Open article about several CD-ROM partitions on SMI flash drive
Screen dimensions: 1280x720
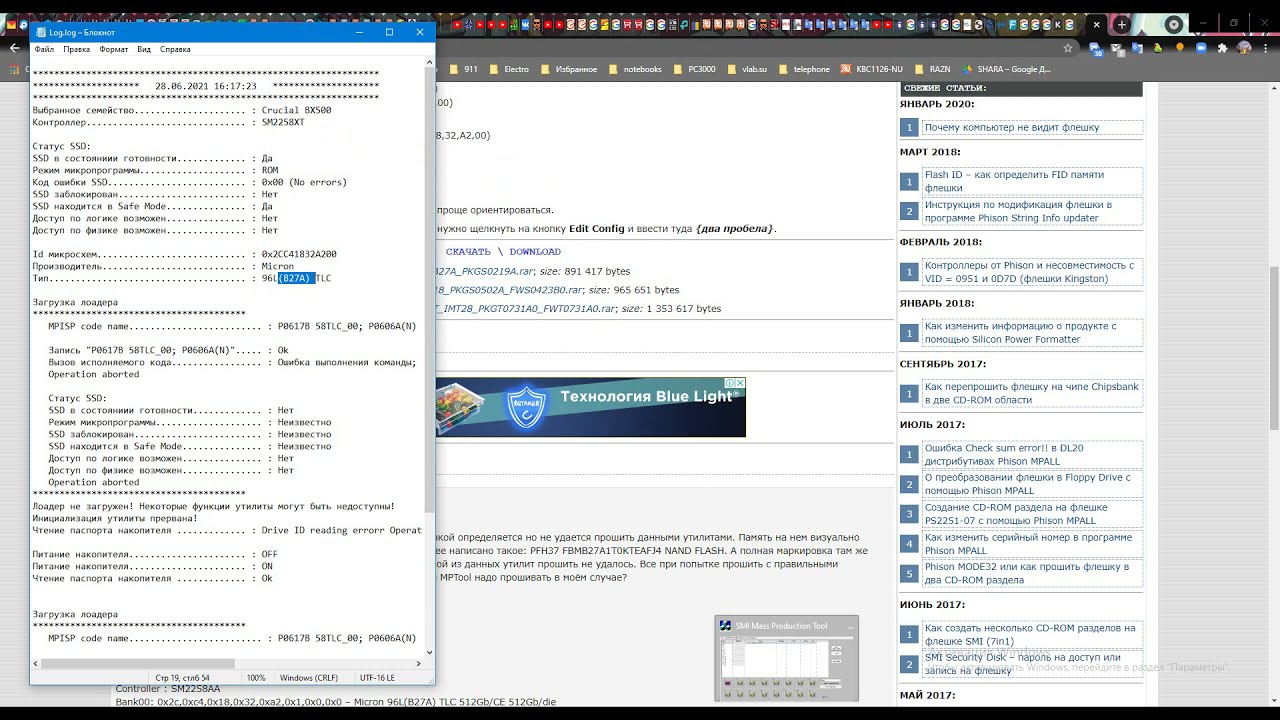click(x=1030, y=634)
